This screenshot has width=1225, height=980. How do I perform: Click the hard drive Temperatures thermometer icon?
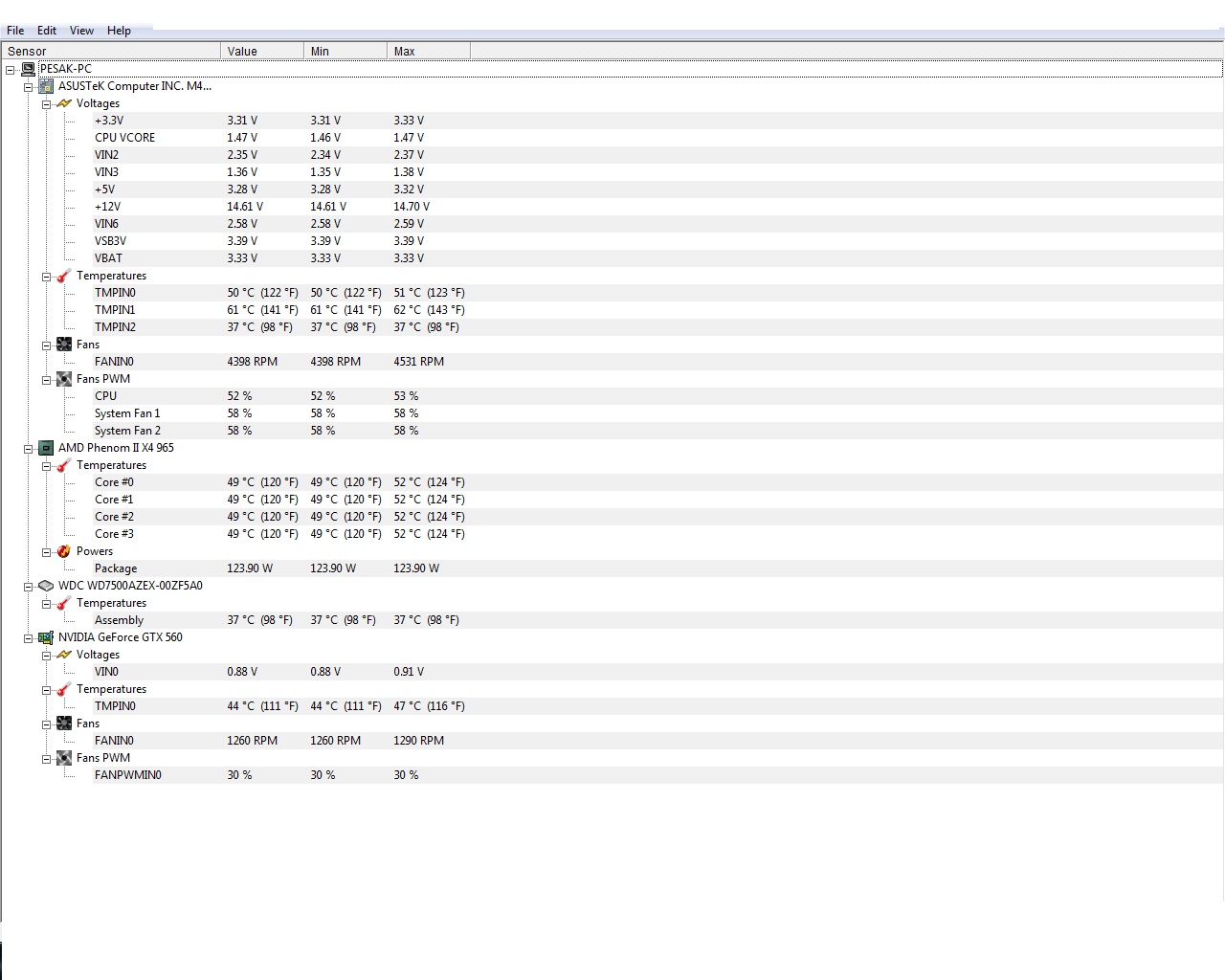pos(64,603)
